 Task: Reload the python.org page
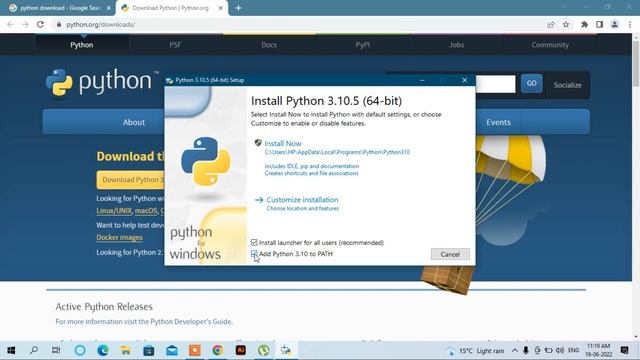click(40, 24)
